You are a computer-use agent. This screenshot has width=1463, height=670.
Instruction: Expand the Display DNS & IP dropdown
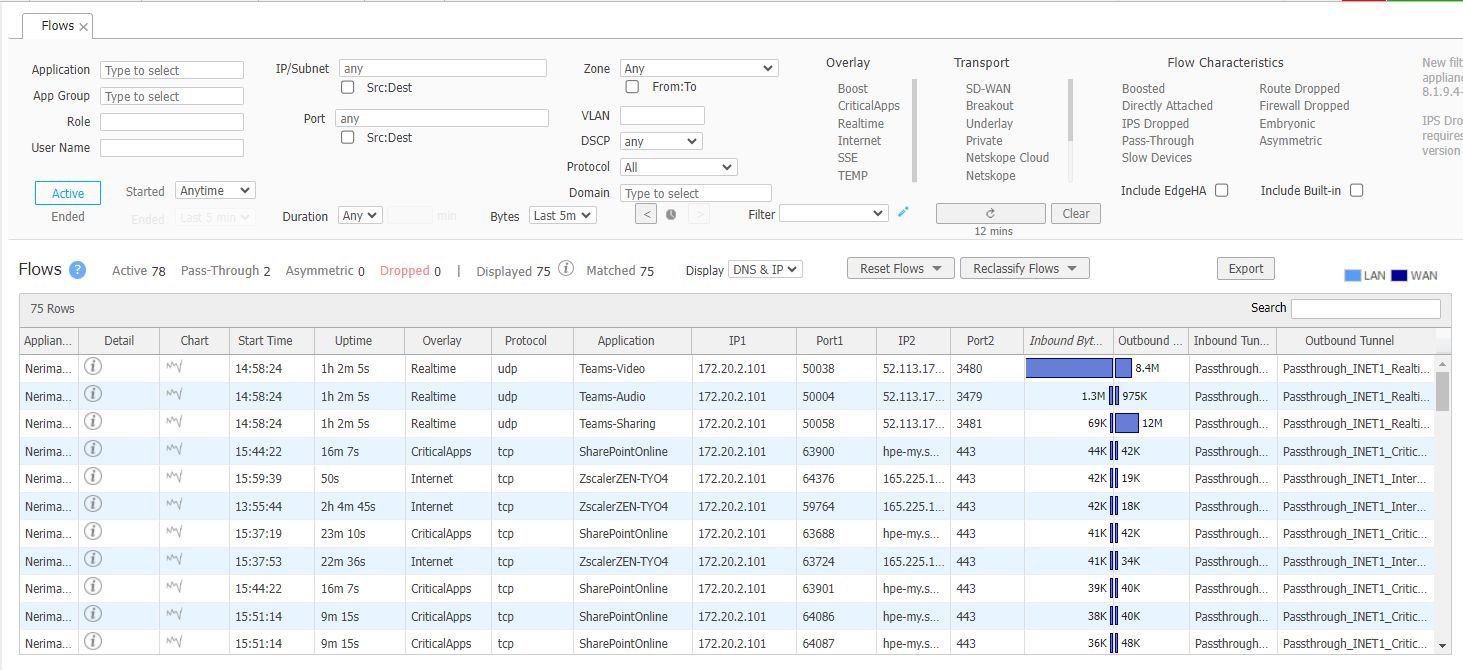coord(765,270)
